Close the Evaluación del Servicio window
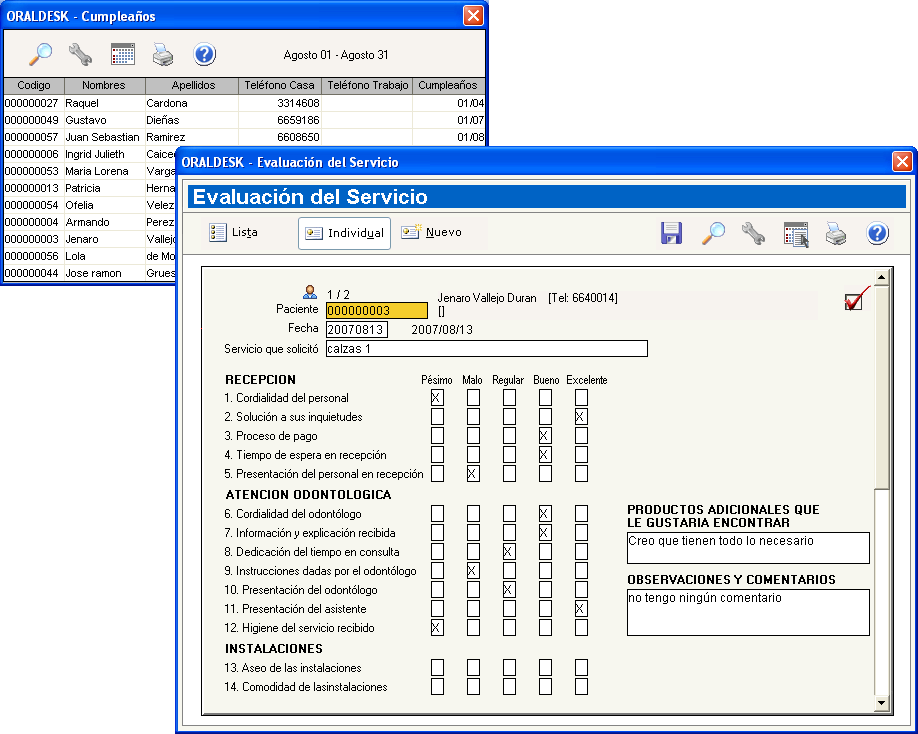The width and height of the screenshot is (918, 734). [x=902, y=162]
